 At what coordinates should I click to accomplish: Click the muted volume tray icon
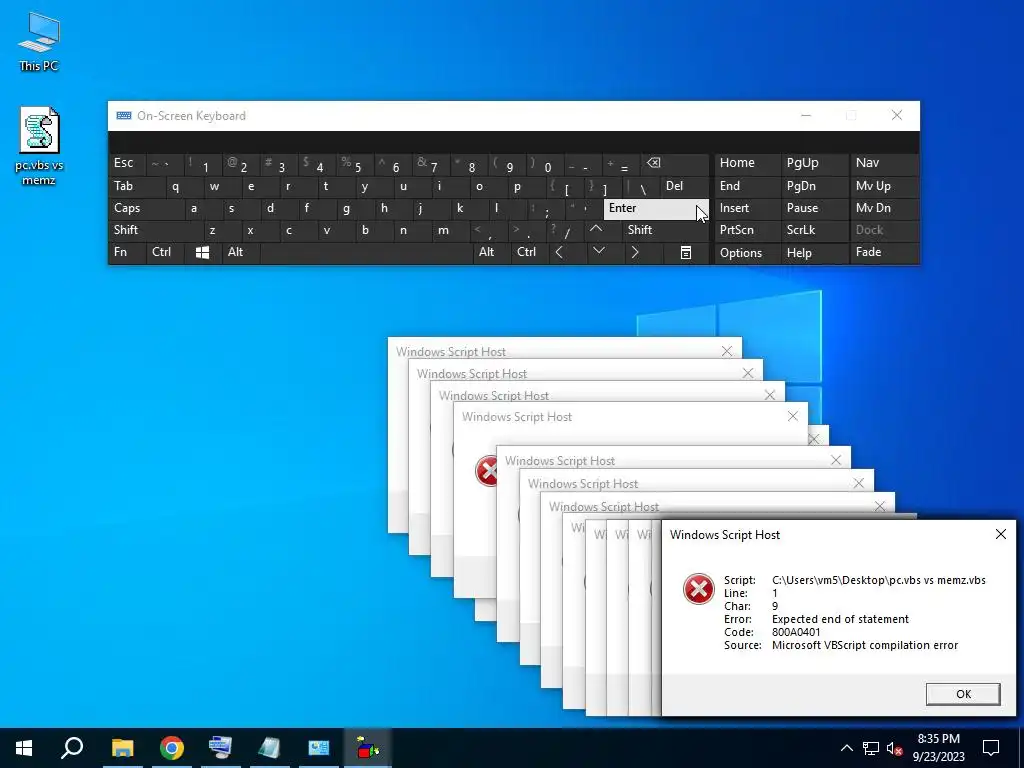(x=894, y=748)
